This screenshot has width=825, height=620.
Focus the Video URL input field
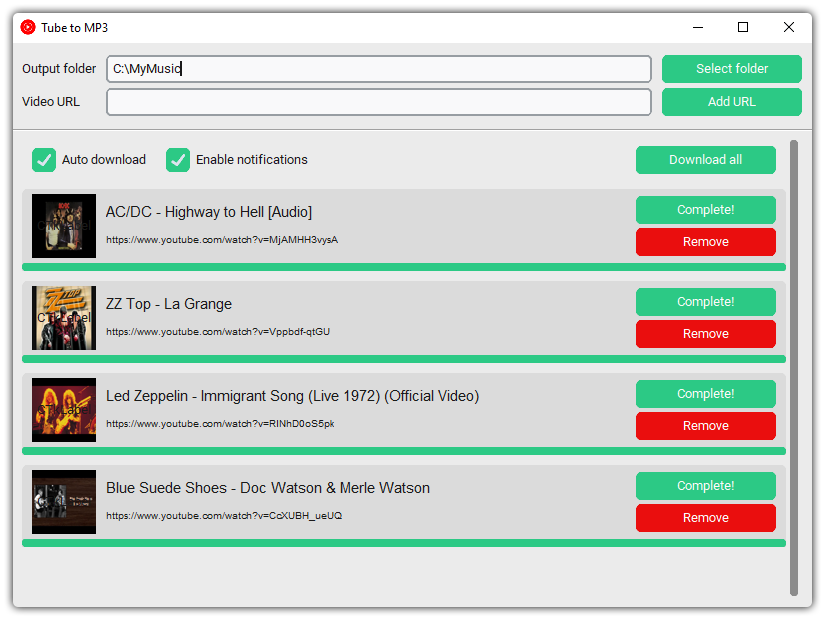point(379,102)
